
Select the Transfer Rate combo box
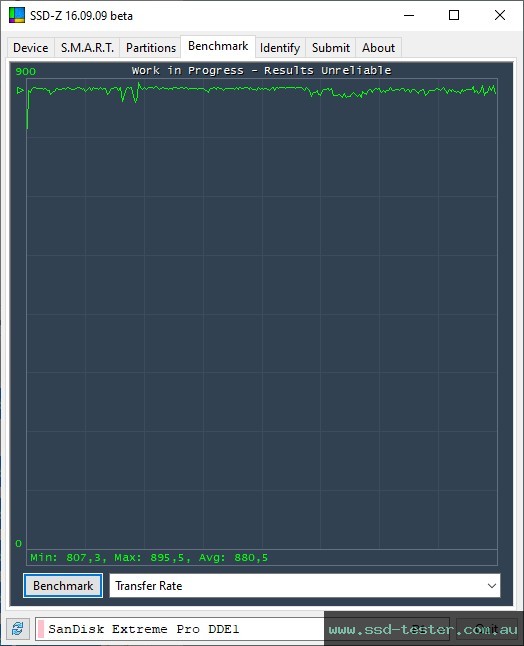pos(304,585)
